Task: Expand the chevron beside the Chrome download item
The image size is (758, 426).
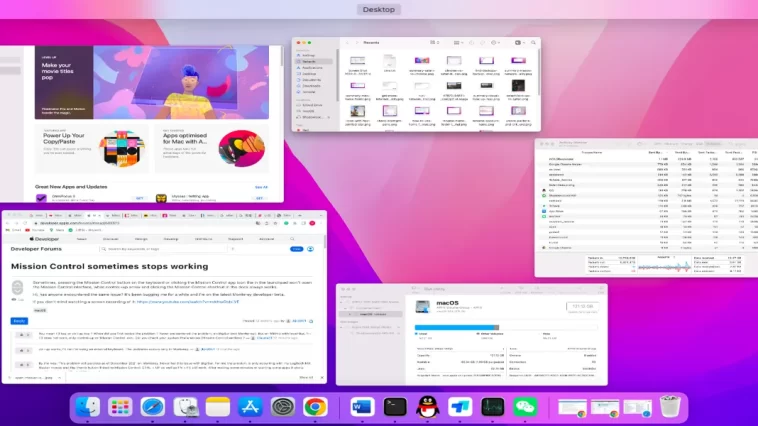Action: (x=59, y=378)
